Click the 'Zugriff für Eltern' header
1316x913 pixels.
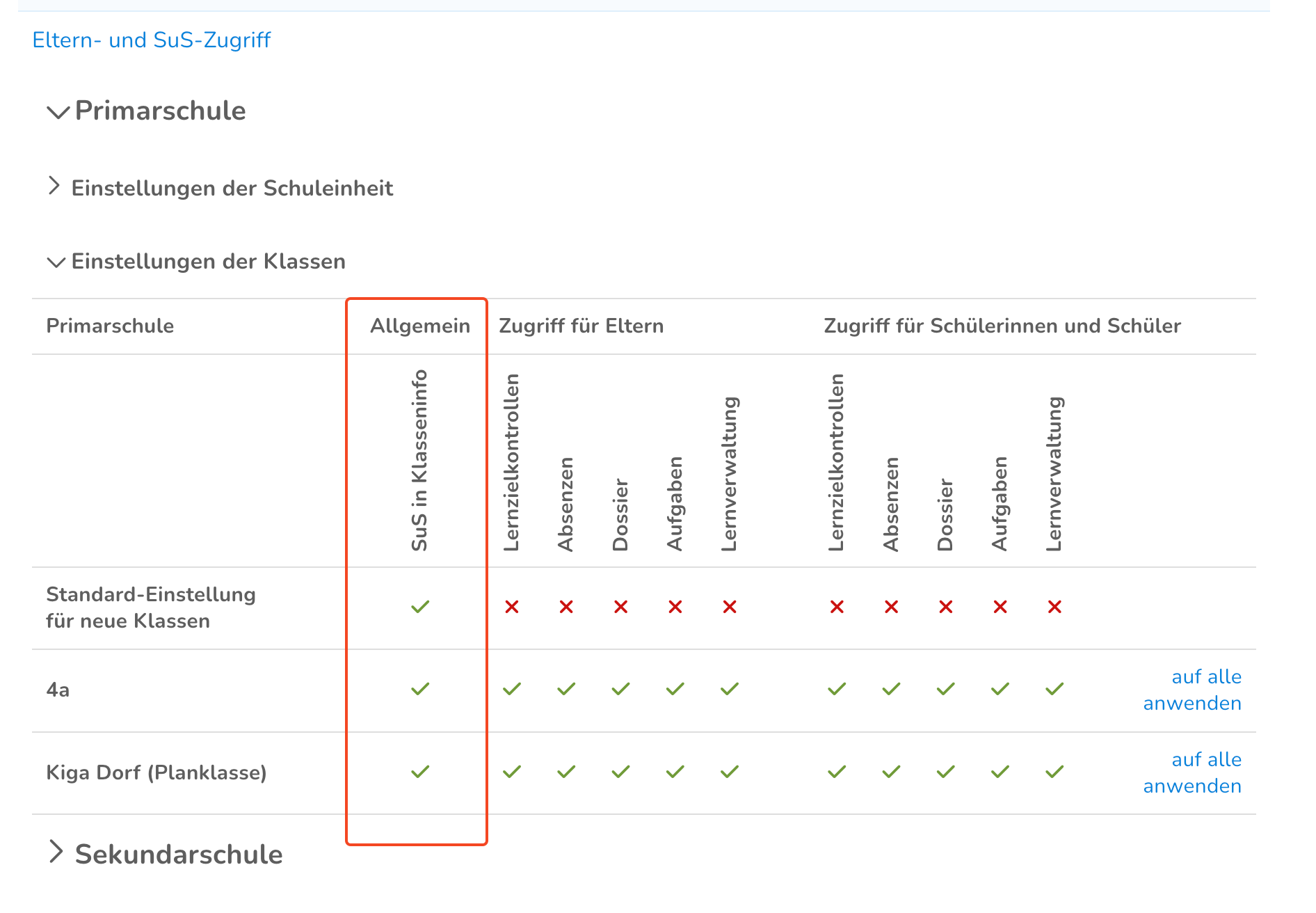coord(581,326)
